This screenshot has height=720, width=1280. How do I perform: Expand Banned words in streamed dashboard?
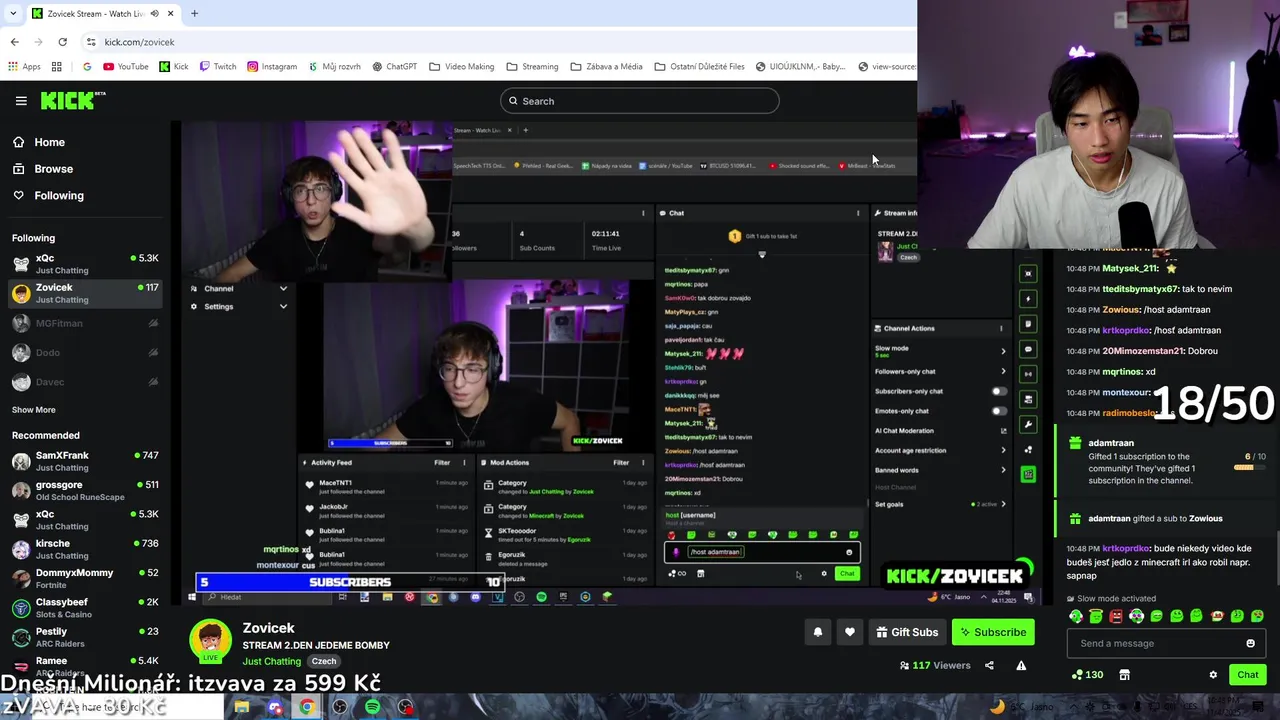1003,470
